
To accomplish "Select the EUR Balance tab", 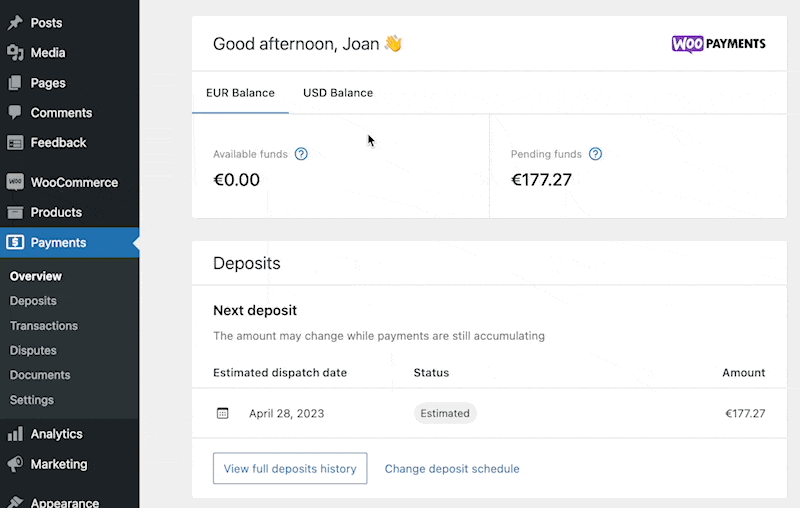I will coord(240,93).
